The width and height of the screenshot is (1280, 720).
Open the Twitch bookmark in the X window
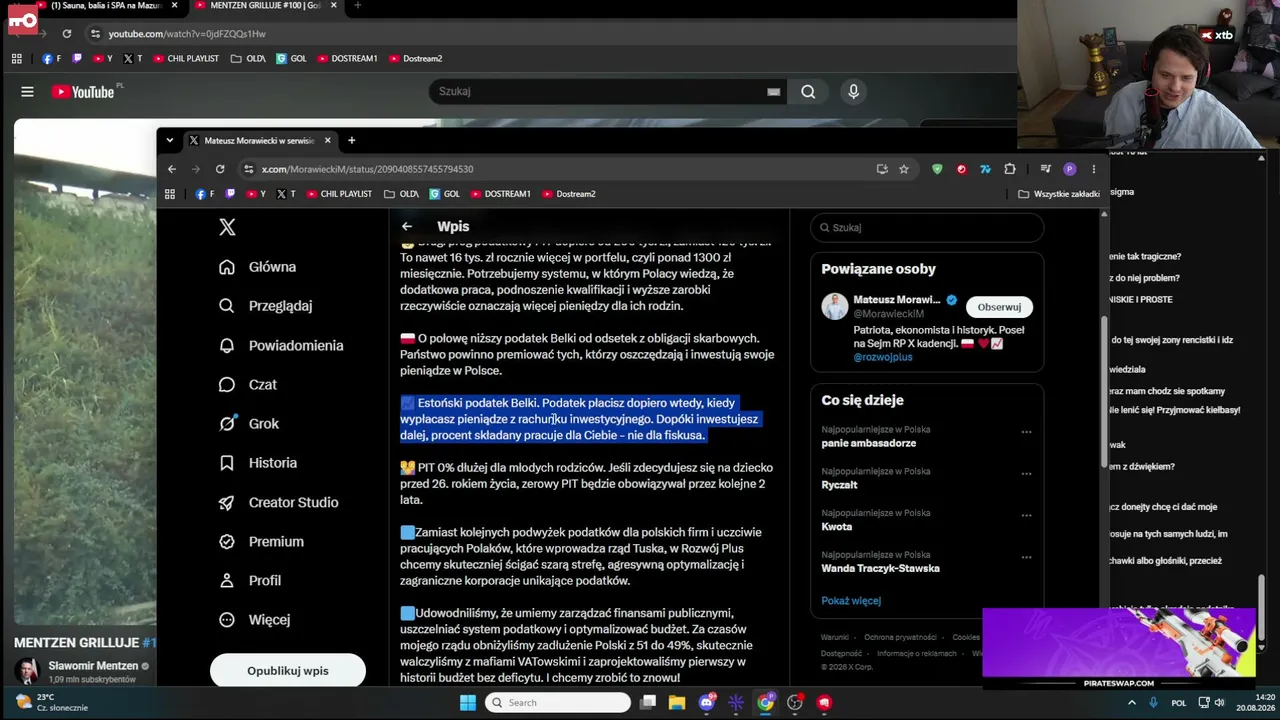(x=231, y=194)
